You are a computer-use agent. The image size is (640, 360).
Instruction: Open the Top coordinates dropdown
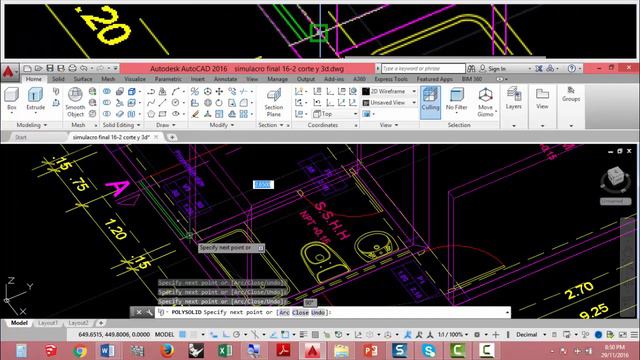tap(336, 114)
